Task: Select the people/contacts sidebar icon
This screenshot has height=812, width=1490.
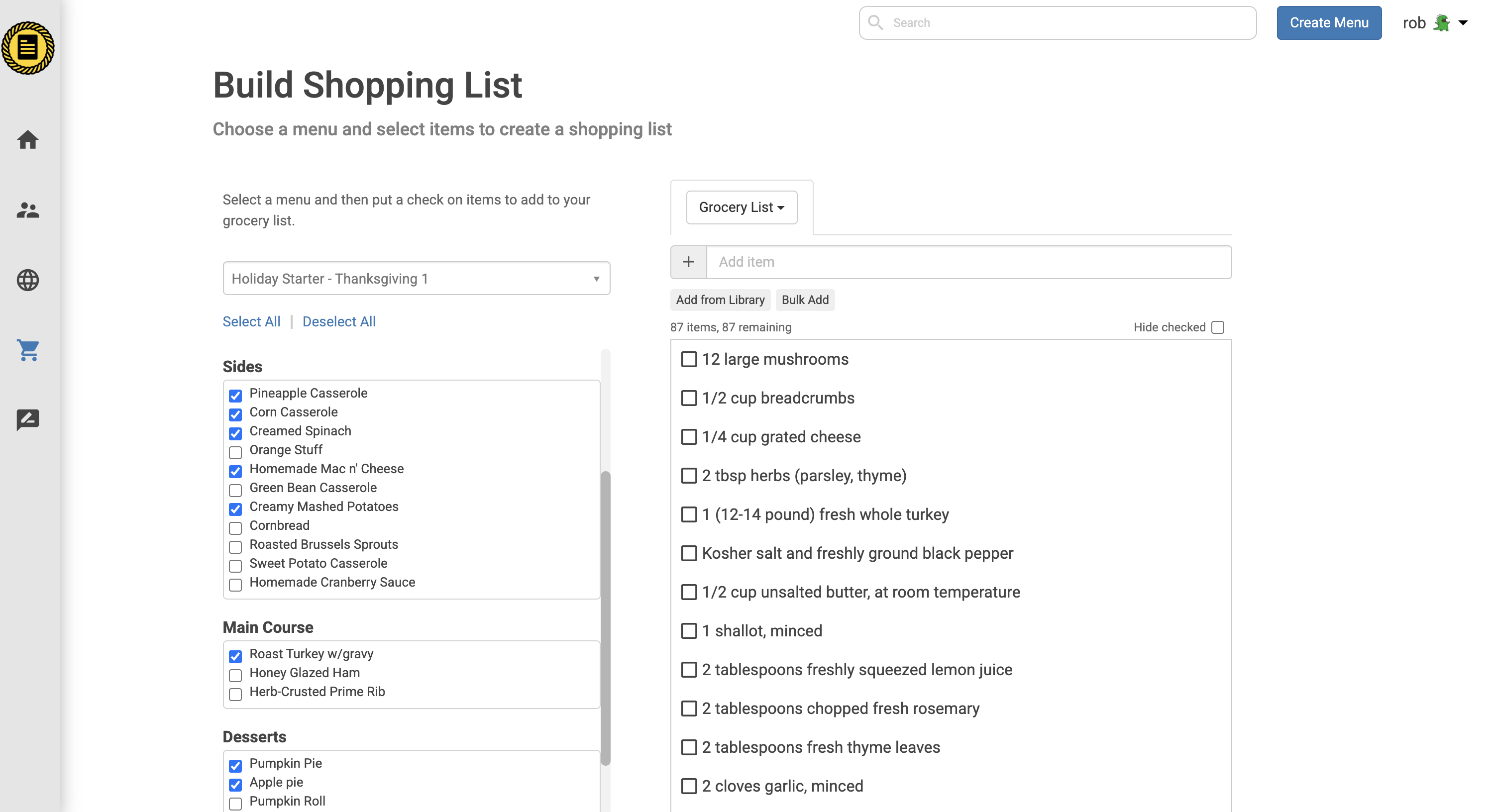Action: (x=28, y=210)
